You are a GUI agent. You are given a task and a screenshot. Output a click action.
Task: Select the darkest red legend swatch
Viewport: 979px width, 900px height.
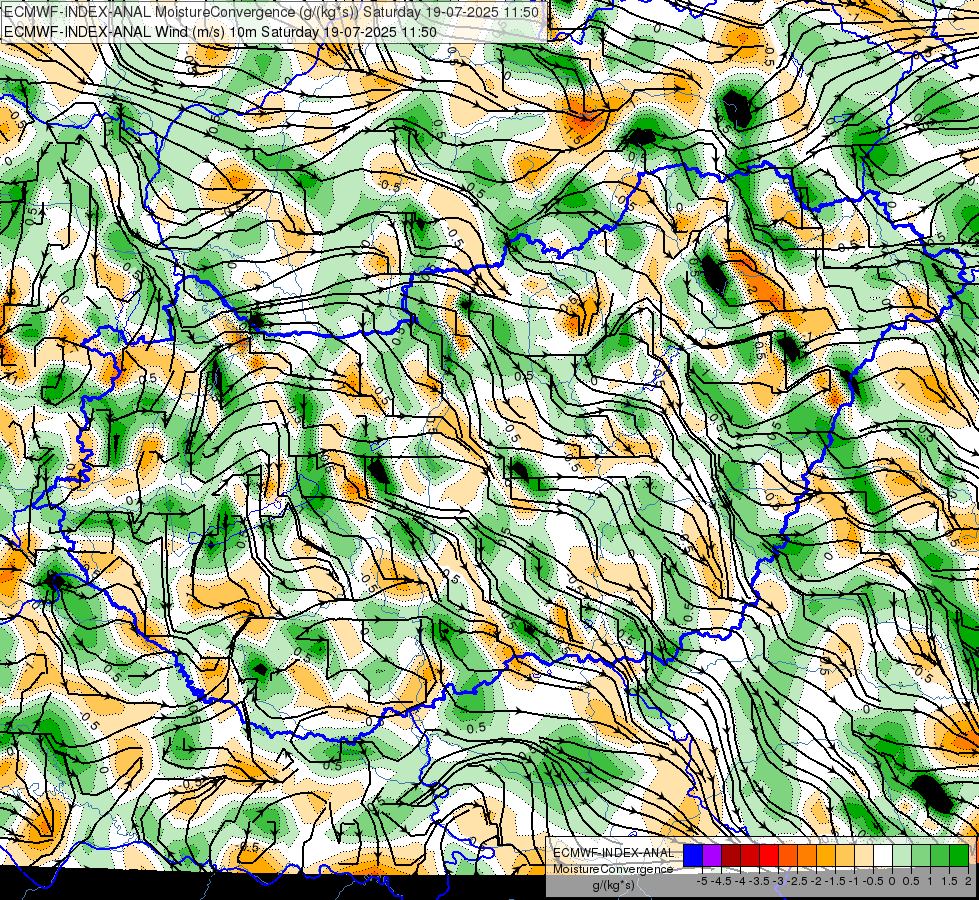731,855
